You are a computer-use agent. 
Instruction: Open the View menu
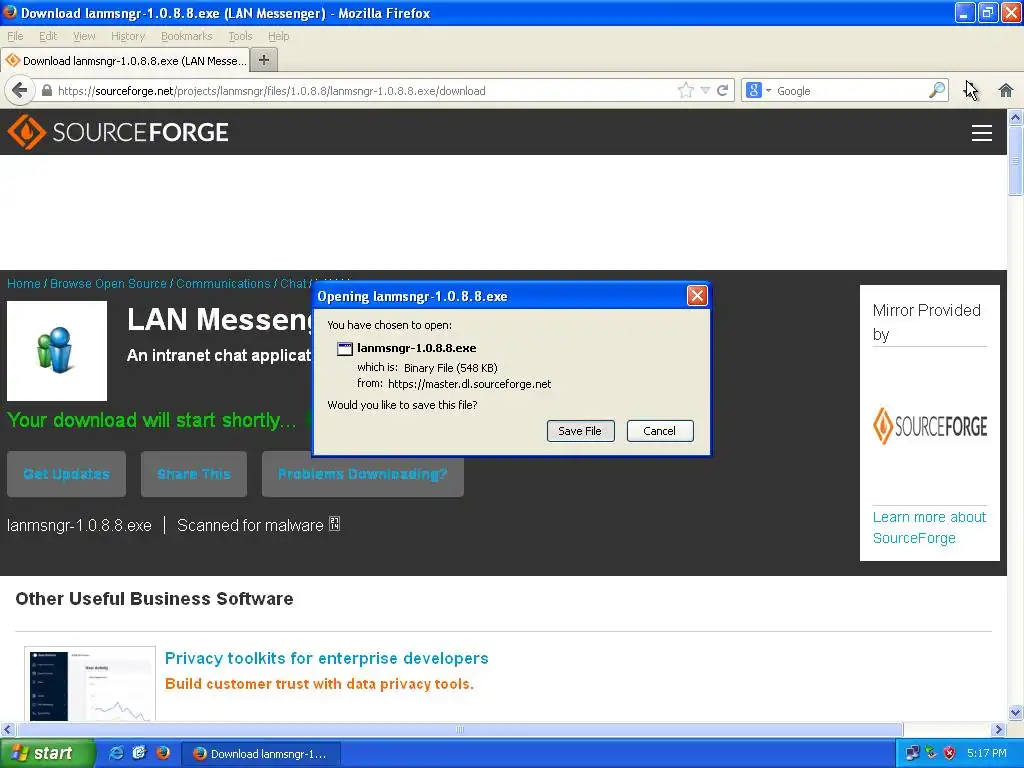[84, 36]
